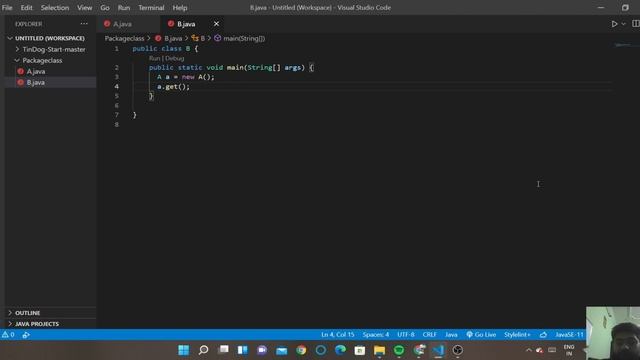640x360 pixels.
Task: Click the Run code lens link
Action: (x=154, y=58)
